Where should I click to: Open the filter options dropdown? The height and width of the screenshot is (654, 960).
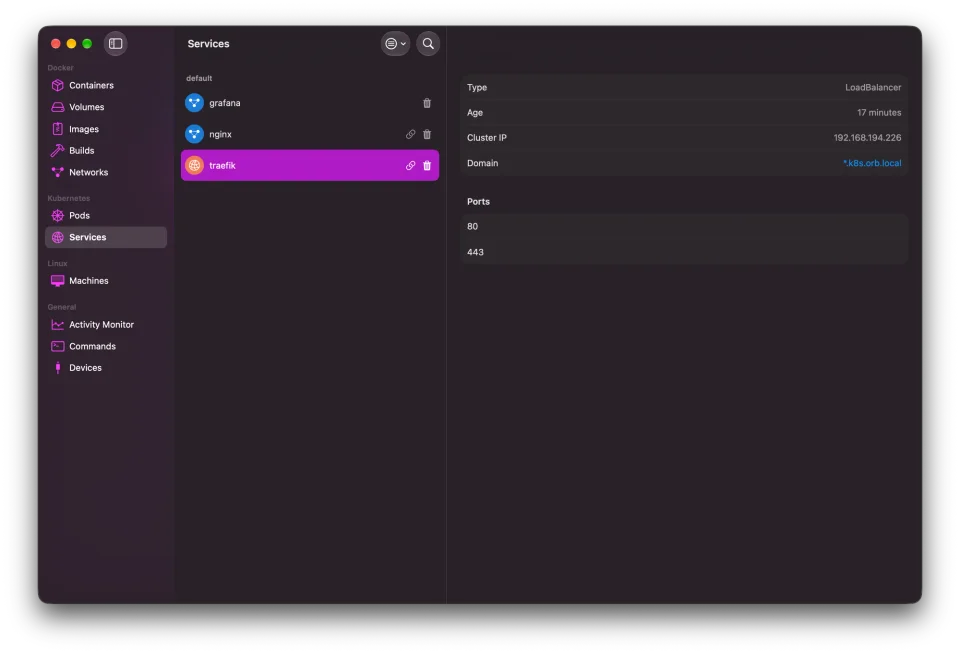(395, 43)
